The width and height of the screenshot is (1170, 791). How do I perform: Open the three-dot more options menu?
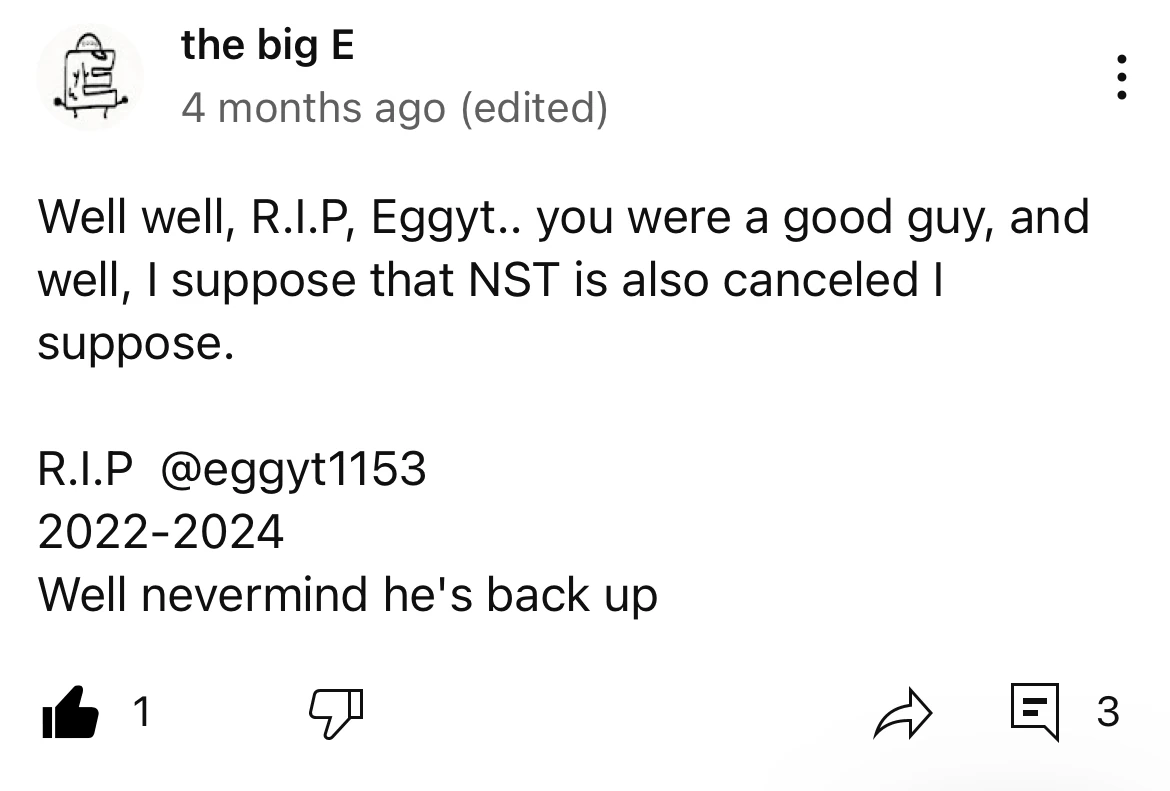1121,77
